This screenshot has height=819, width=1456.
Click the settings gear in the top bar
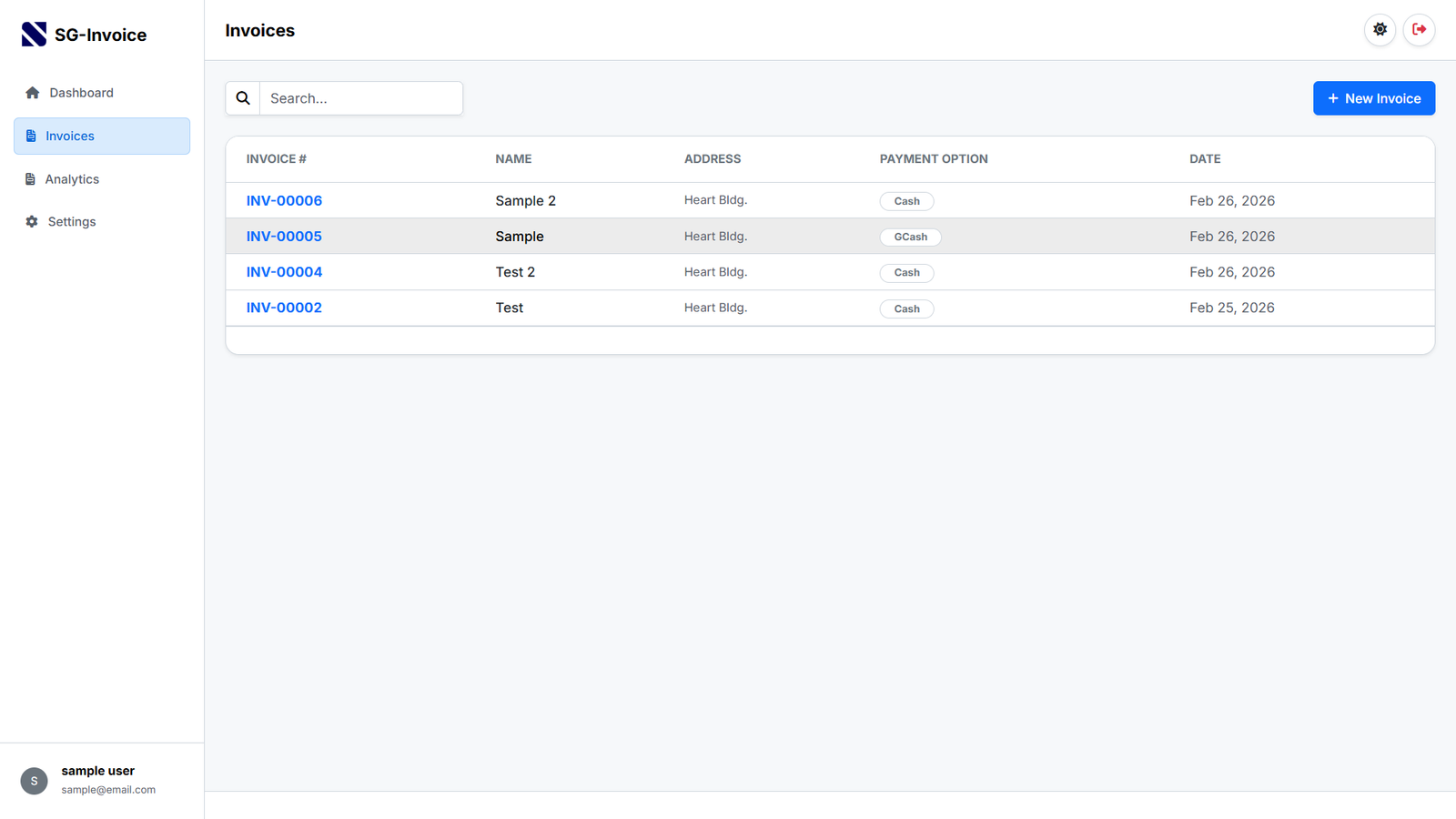click(1380, 29)
